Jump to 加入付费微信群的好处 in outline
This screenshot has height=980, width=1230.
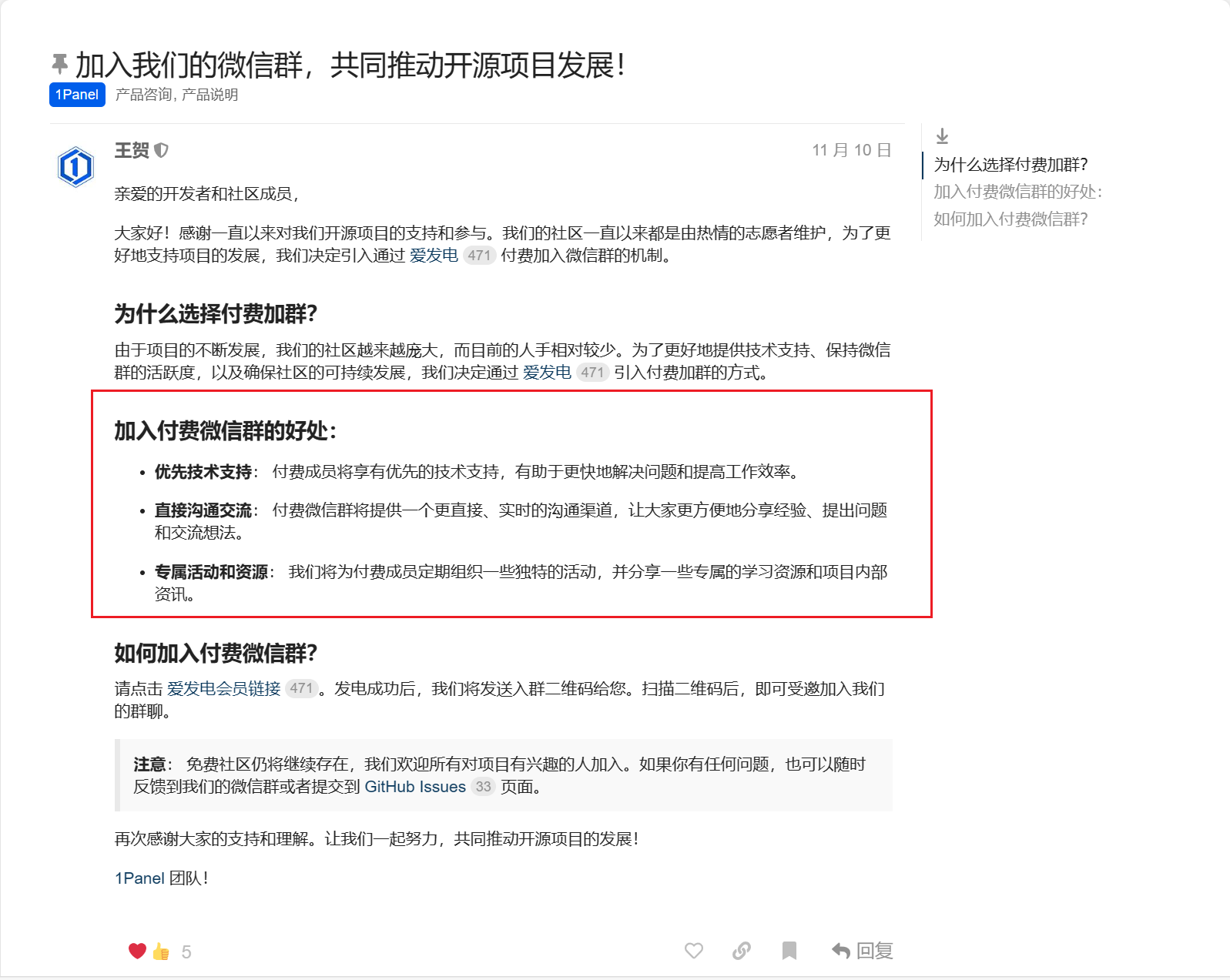[x=1017, y=192]
